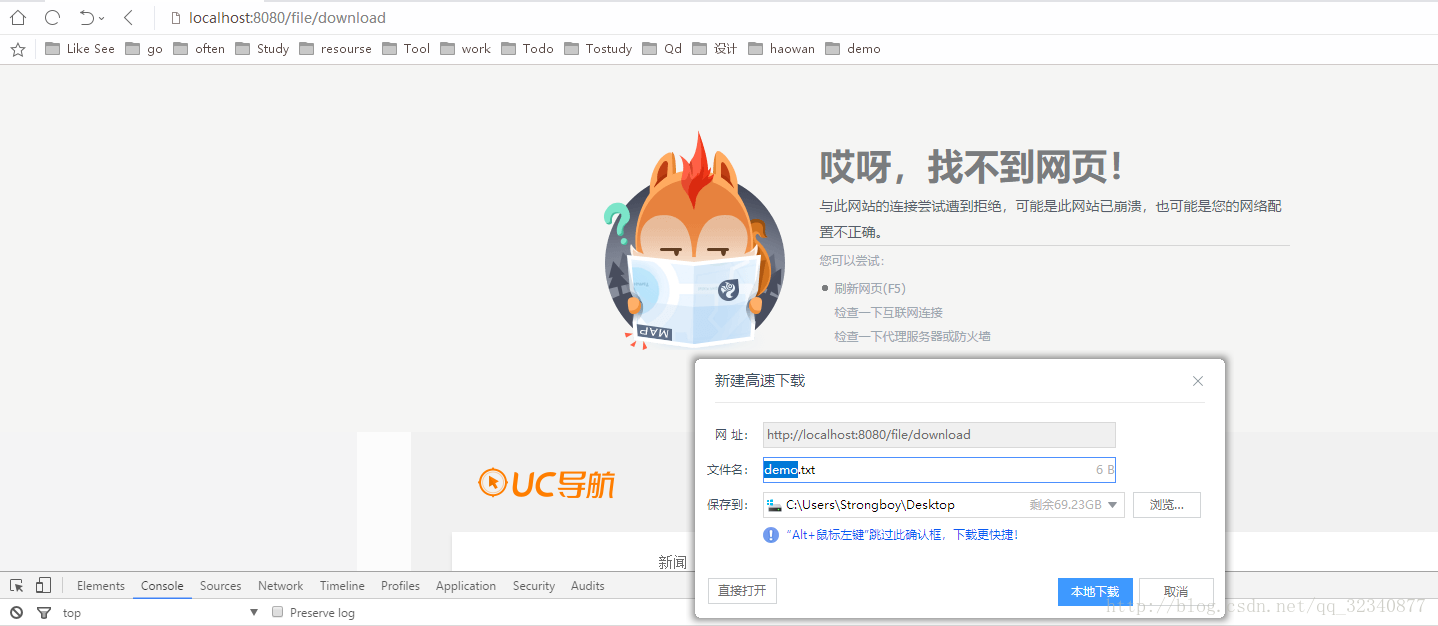Screen dimensions: 1438x626
Task: Switch to the Network tab
Action: 280,585
